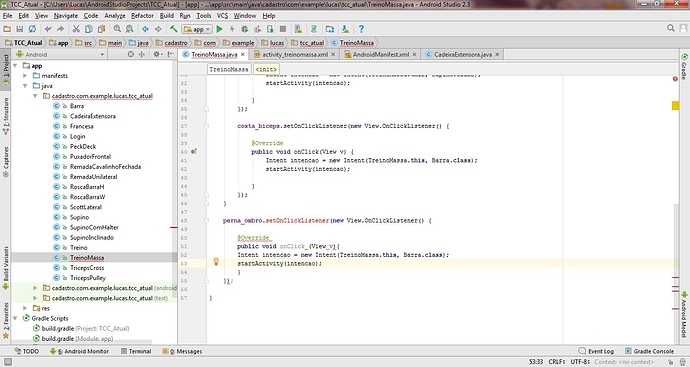
Task: Collapse the cadastro.com.example.lucas.tcc_atual package
Action: pos(35,96)
